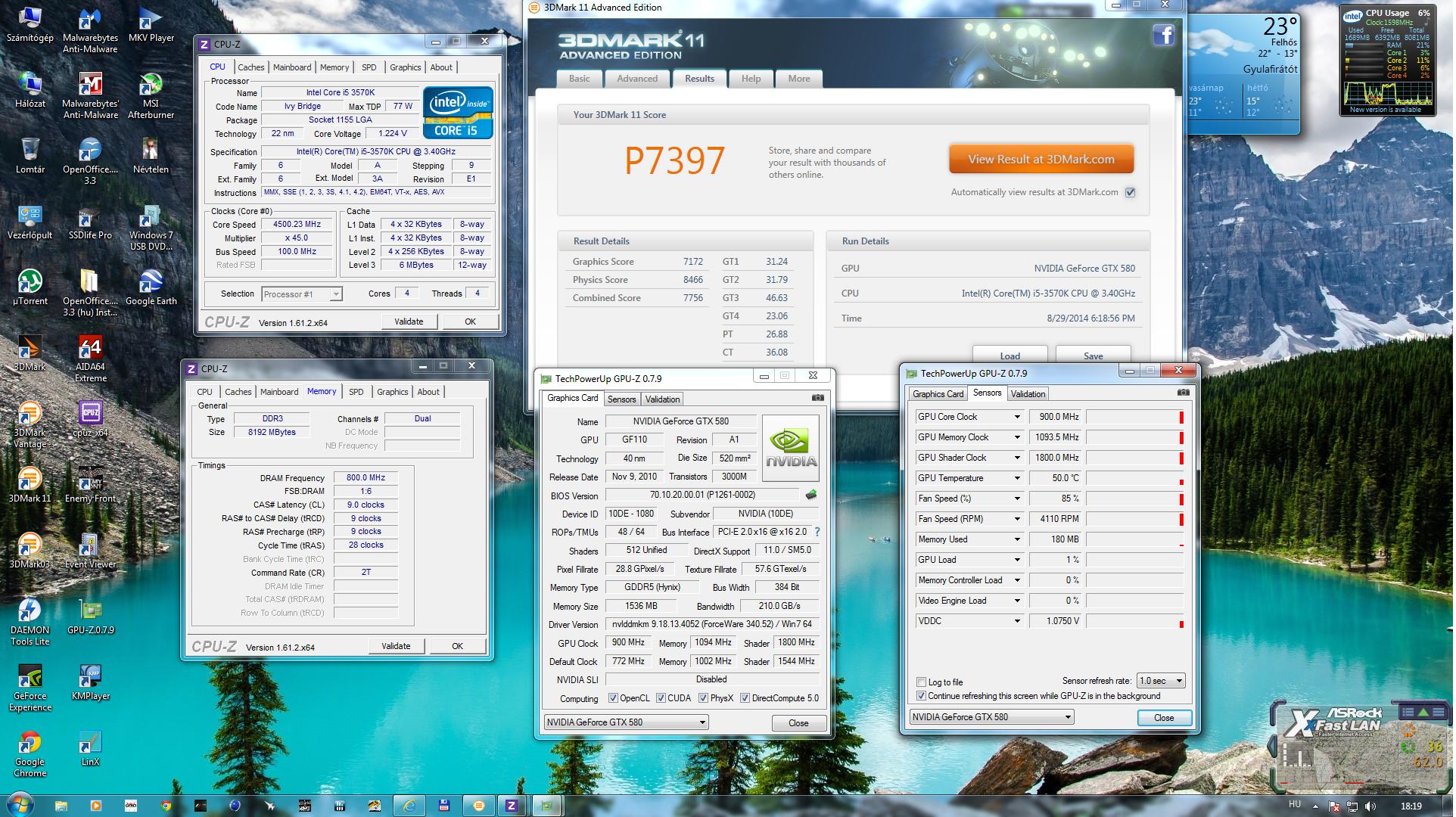Viewport: 1456px width, 817px height.
Task: Open LinX desktop icon
Action: [x=90, y=748]
